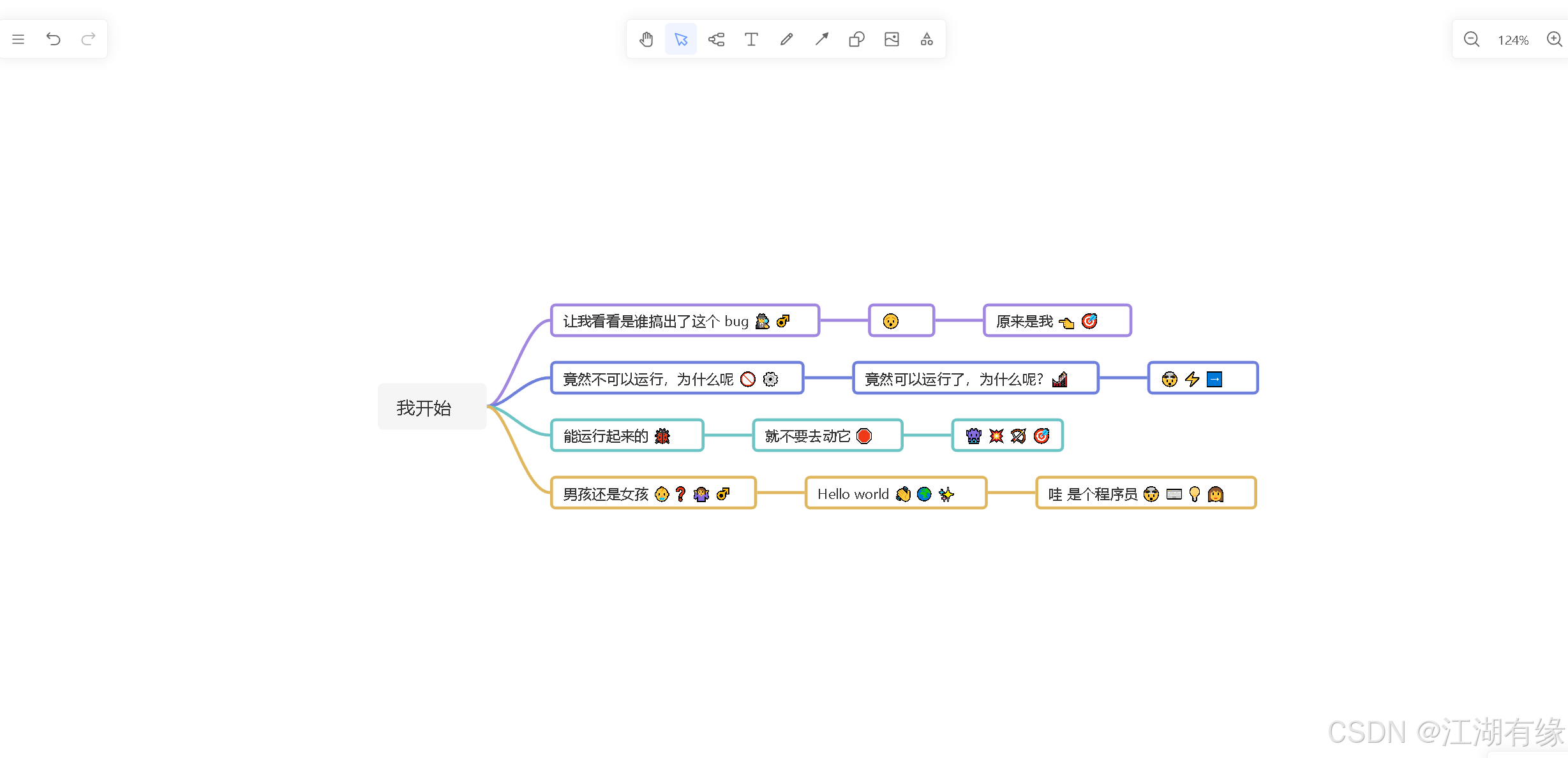Activate the Selection arrow tool
The width and height of the screenshot is (1568, 758).
click(x=680, y=39)
